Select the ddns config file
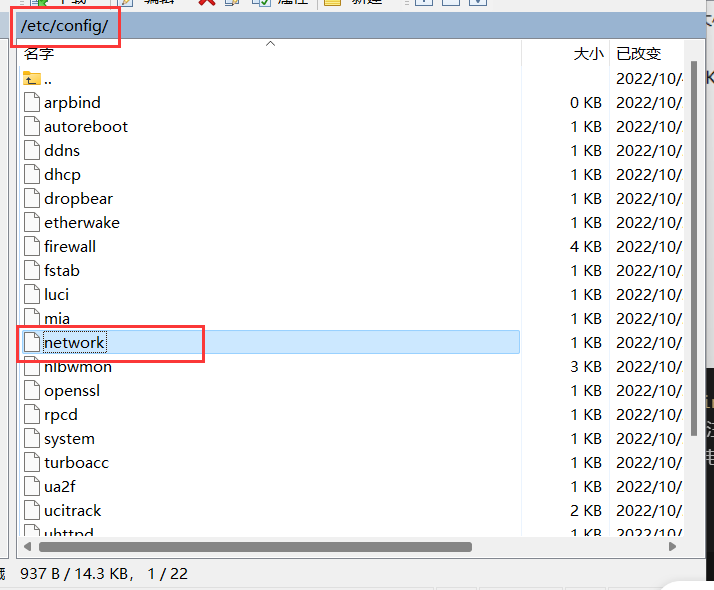 pos(62,150)
